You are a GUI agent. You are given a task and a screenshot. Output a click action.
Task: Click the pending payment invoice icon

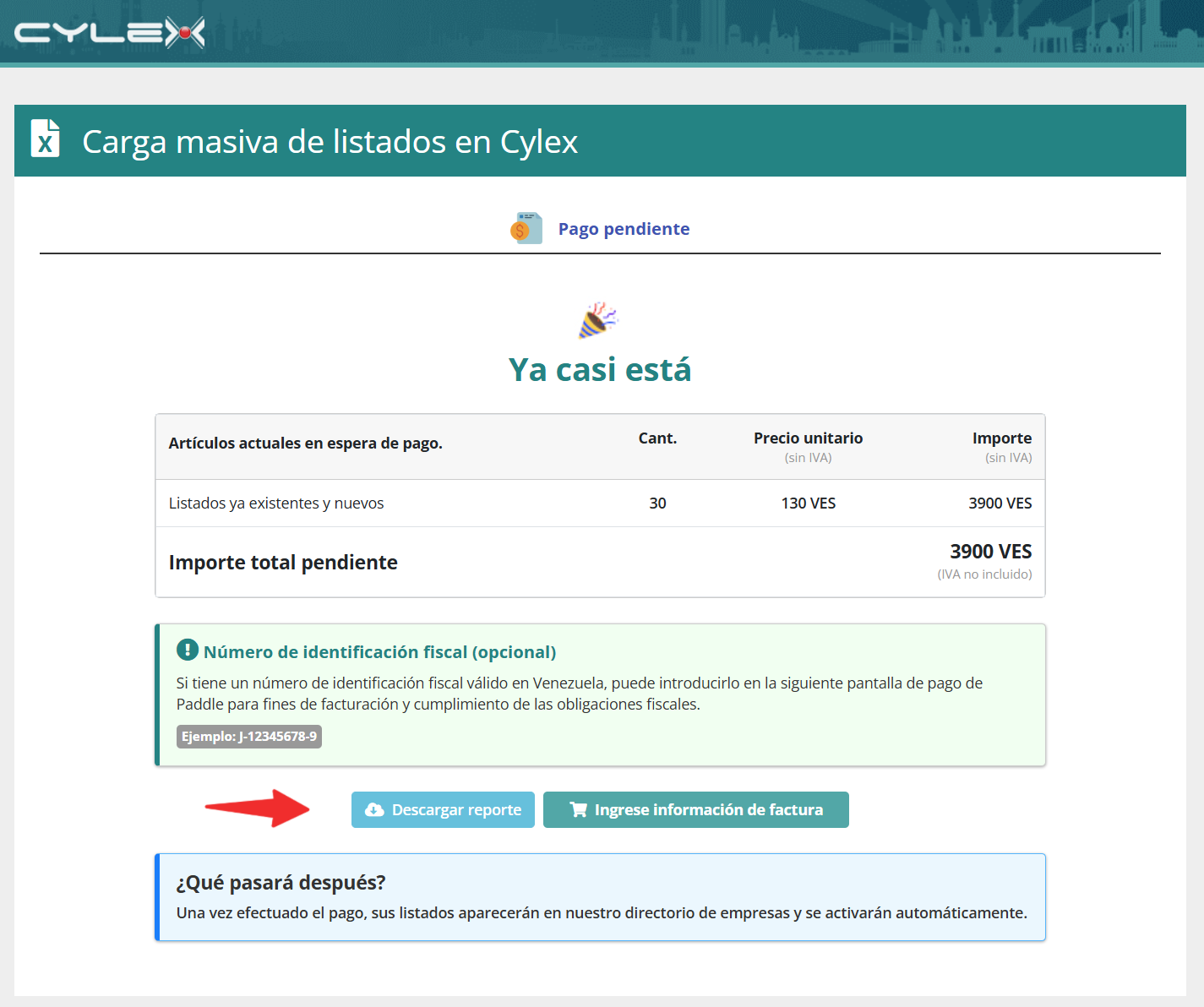click(x=526, y=228)
